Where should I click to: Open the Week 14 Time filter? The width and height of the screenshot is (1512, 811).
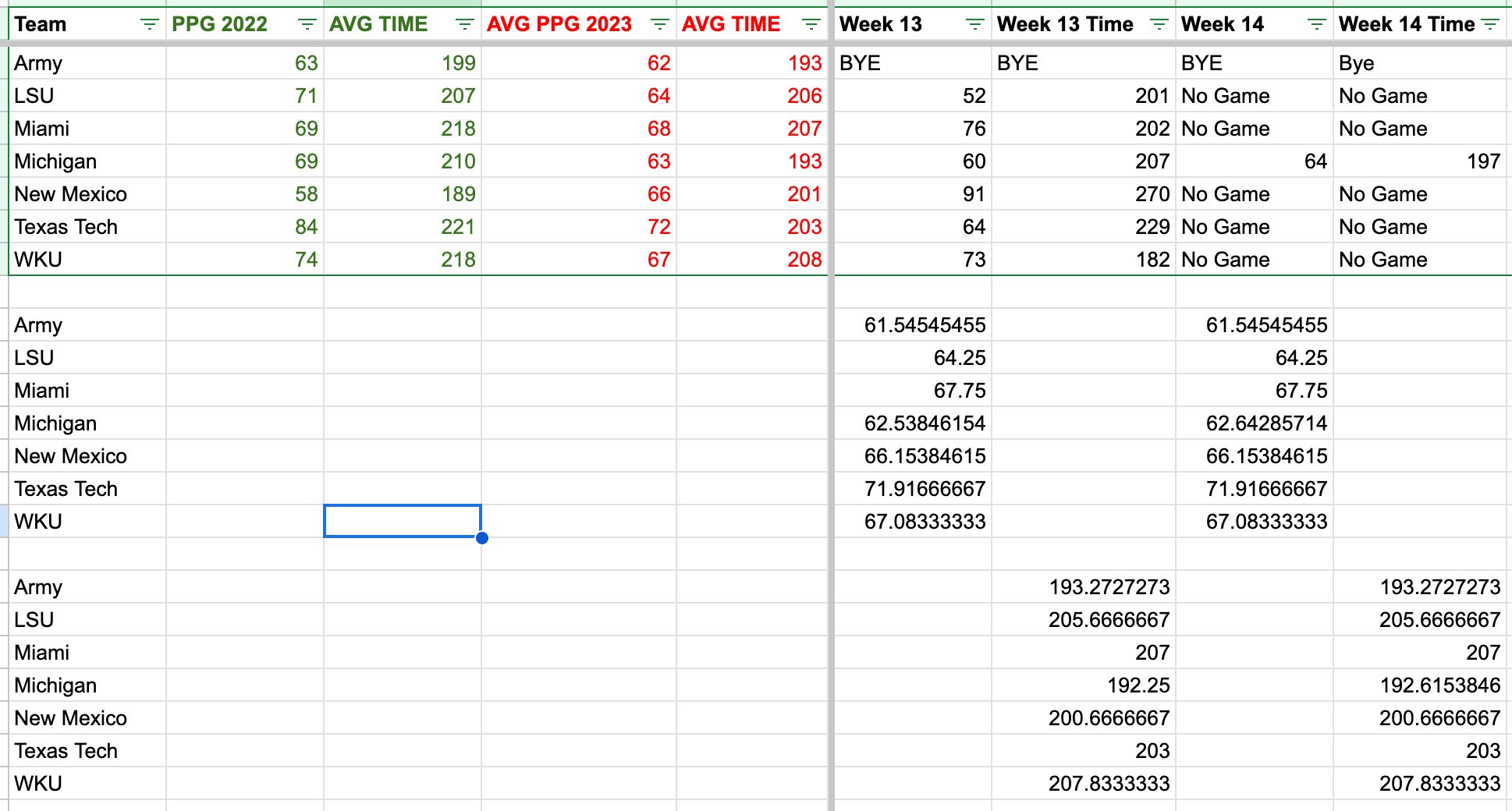(1490, 25)
